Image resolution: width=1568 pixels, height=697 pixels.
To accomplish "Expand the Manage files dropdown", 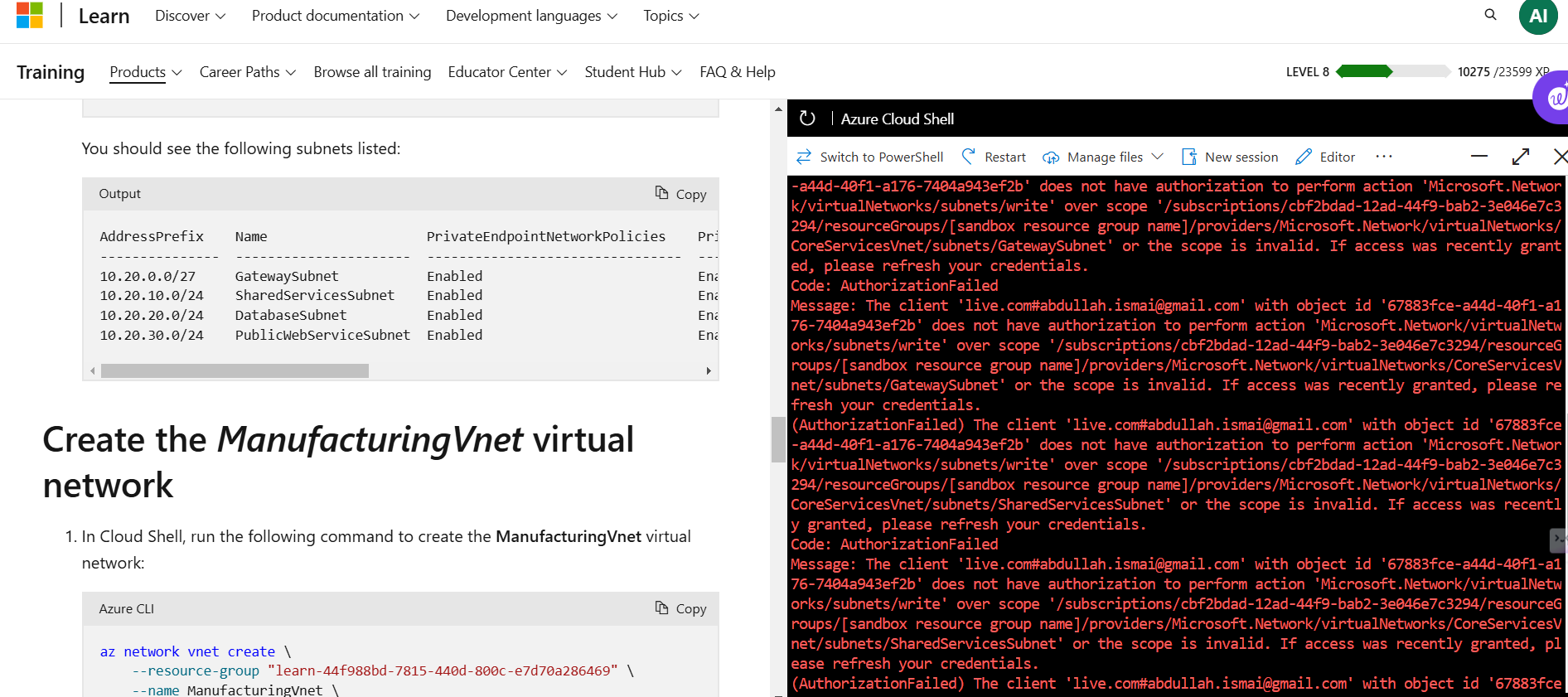I will click(x=1103, y=157).
